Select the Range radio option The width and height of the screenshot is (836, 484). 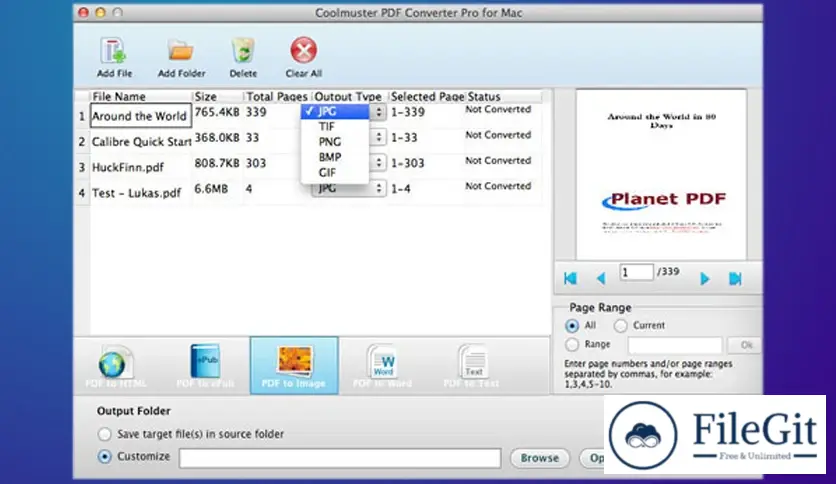(x=572, y=345)
